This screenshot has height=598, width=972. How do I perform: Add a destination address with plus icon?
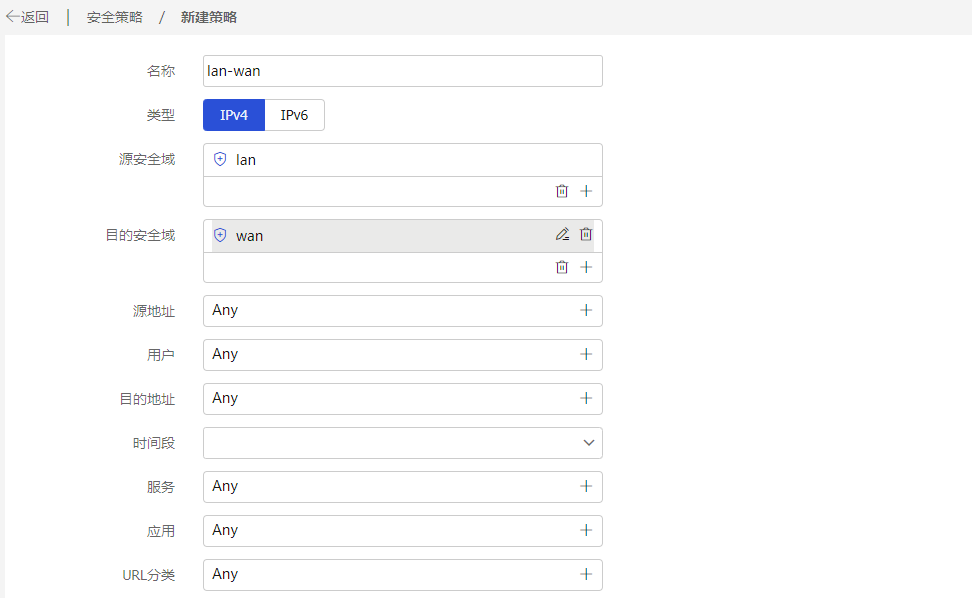click(586, 398)
